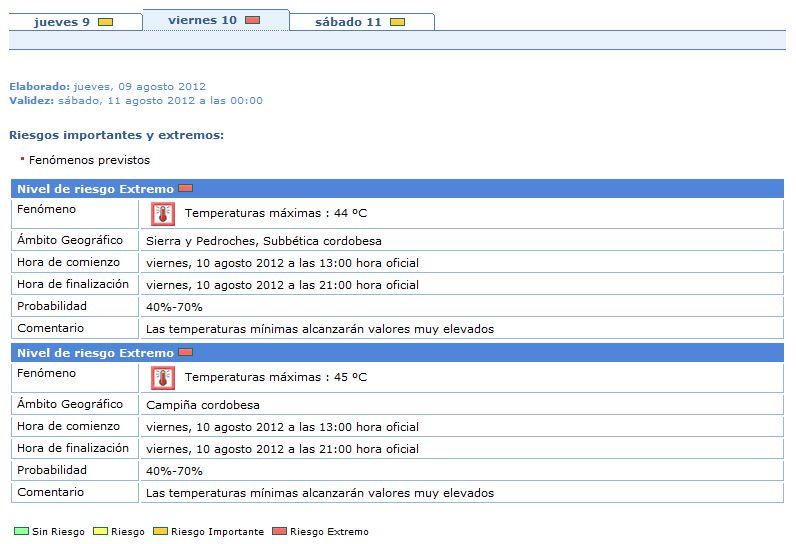Screen dimensions: 796x544
Task: Click the Riesgos importantes y extremos heading
Action: pos(116,135)
